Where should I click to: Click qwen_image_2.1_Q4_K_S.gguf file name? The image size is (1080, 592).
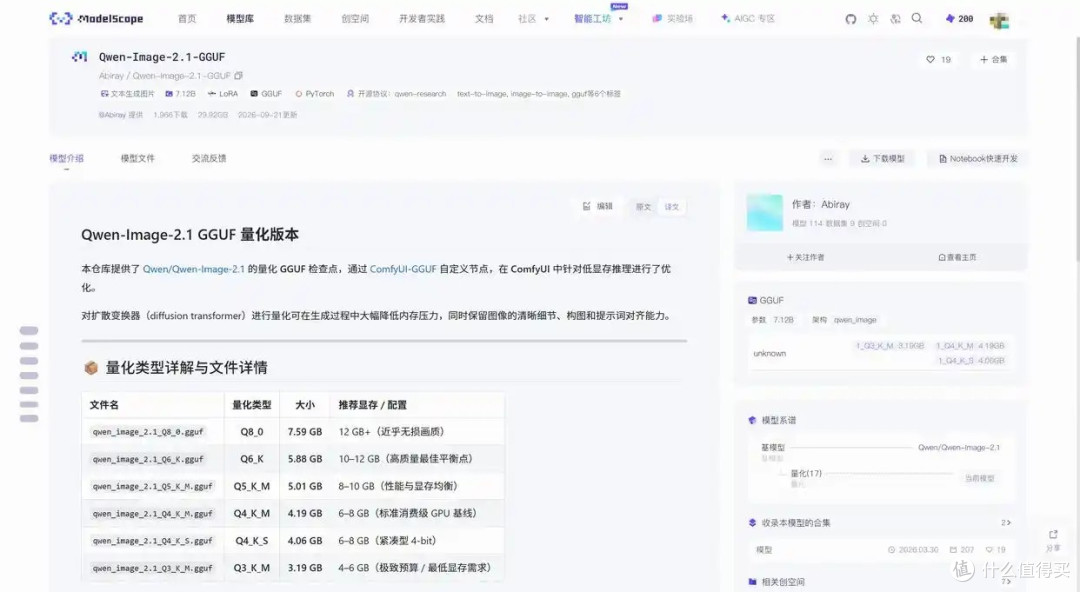pos(153,541)
